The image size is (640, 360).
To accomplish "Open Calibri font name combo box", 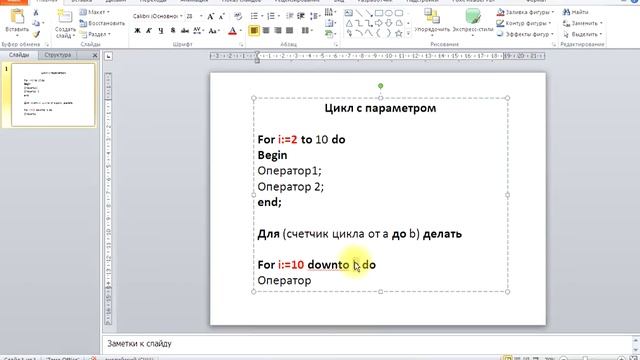I will (x=158, y=16).
